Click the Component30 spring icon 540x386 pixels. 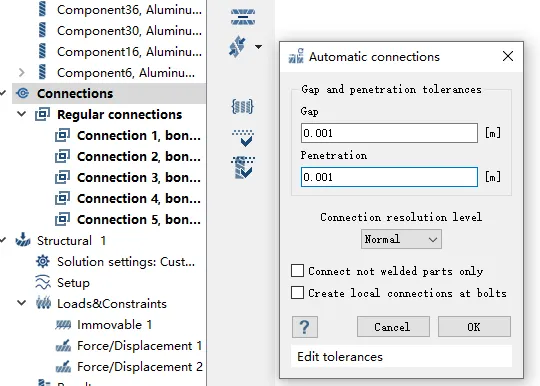point(42,30)
